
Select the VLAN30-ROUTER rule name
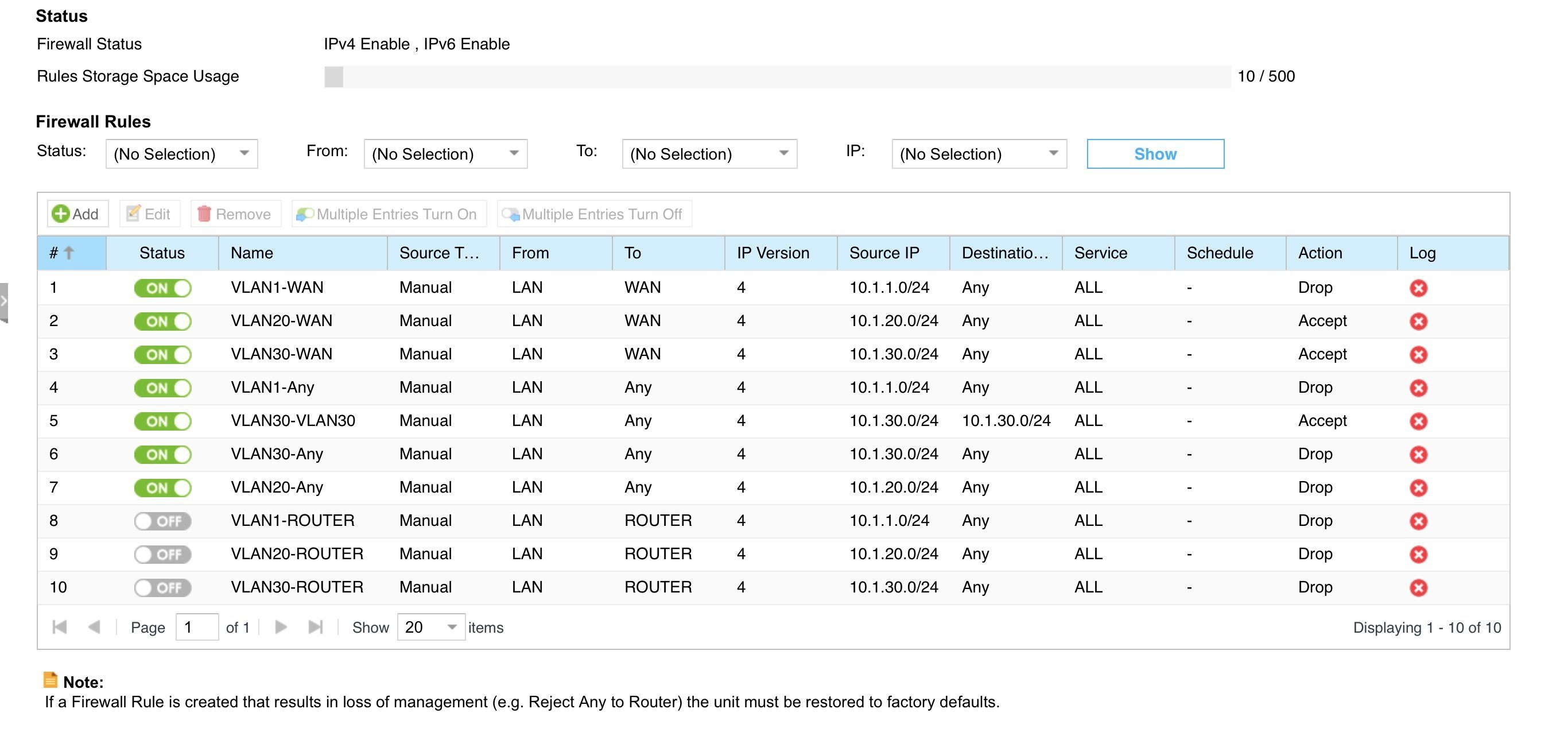(x=297, y=587)
